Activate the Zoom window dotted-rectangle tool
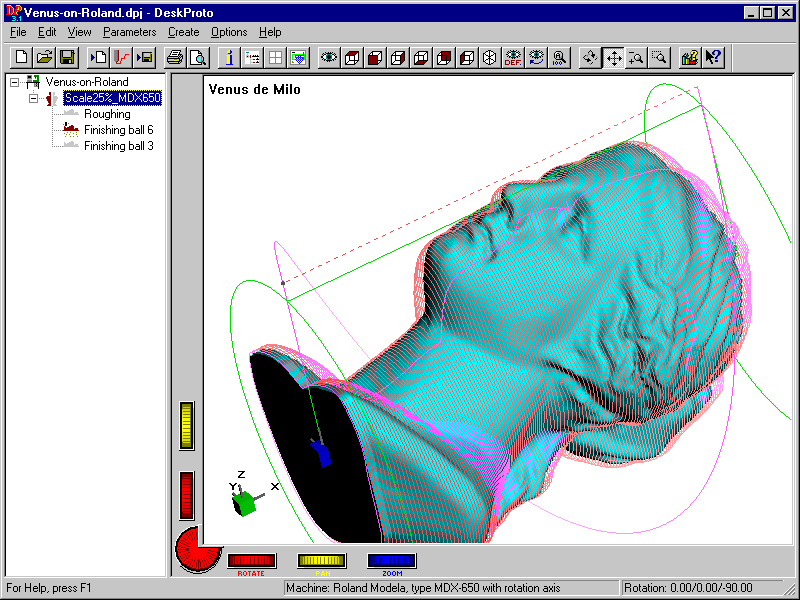Viewport: 800px width, 600px height. click(659, 57)
